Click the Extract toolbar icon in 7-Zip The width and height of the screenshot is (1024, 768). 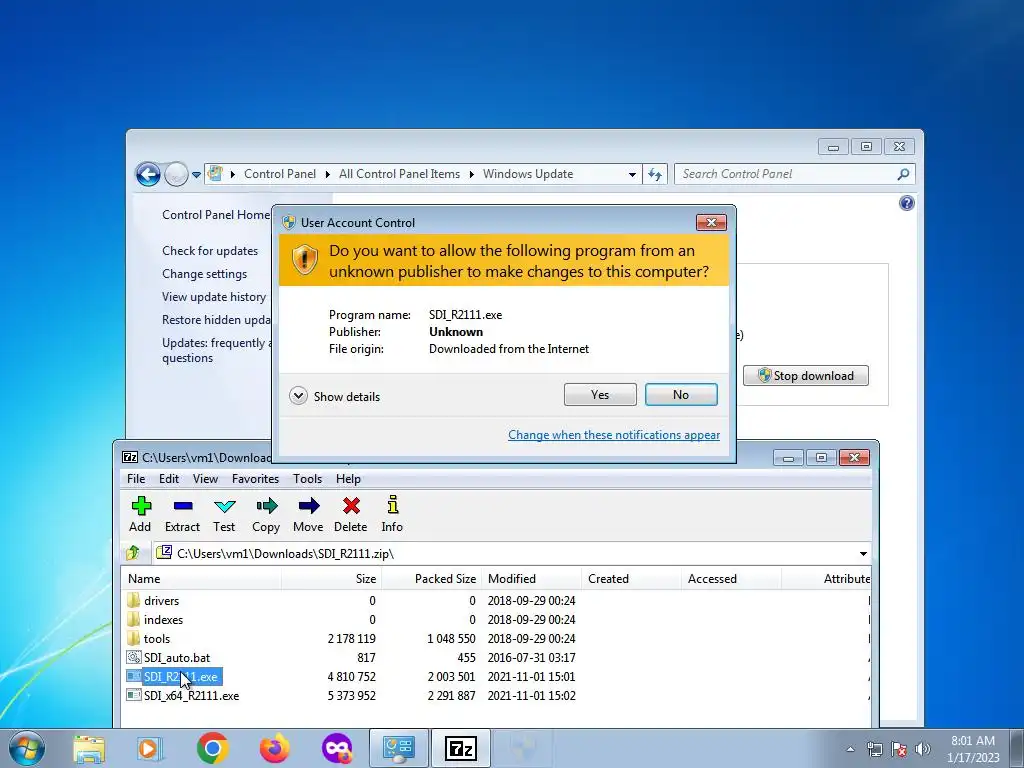(x=182, y=515)
